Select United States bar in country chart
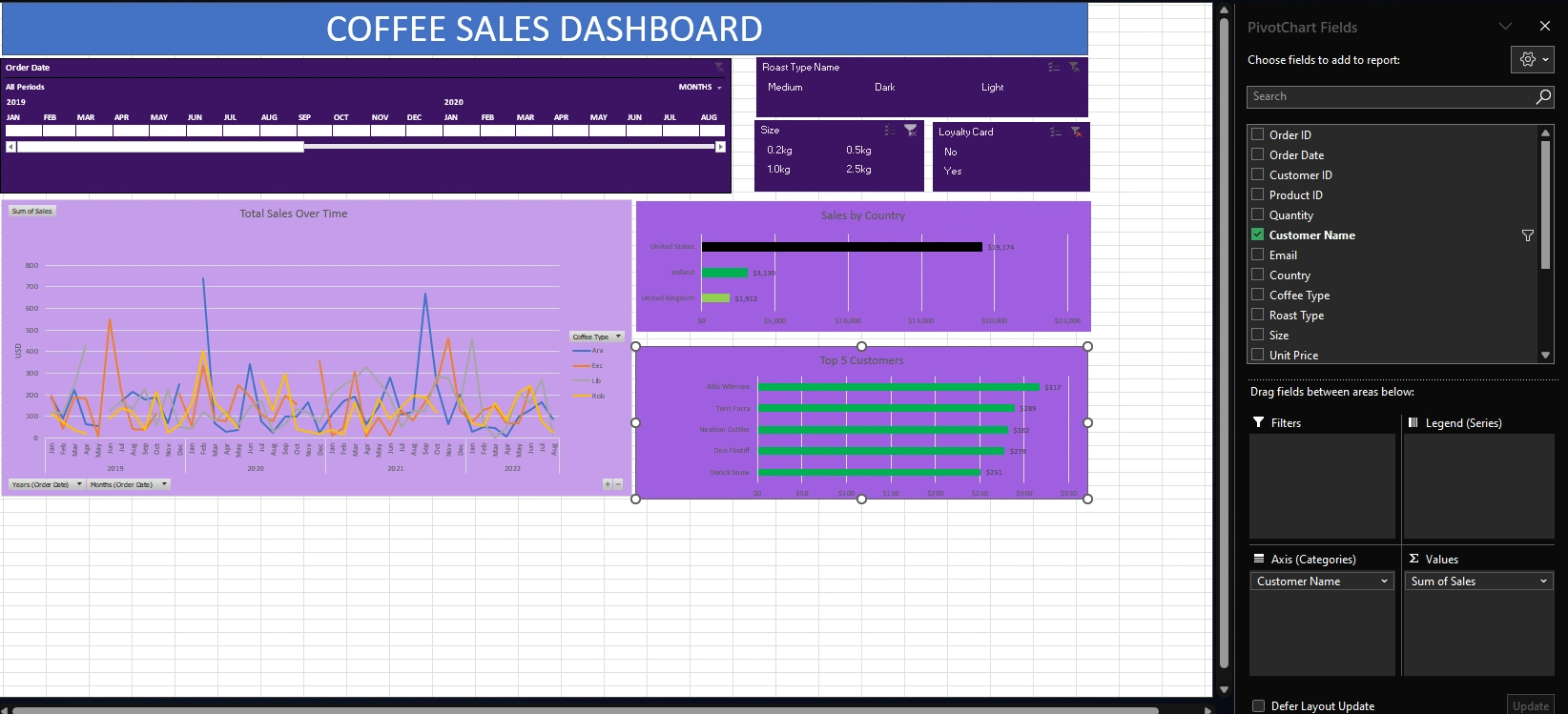 pos(842,247)
